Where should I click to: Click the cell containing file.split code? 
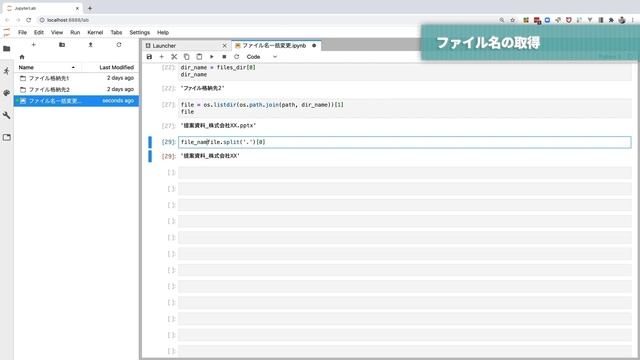point(404,142)
